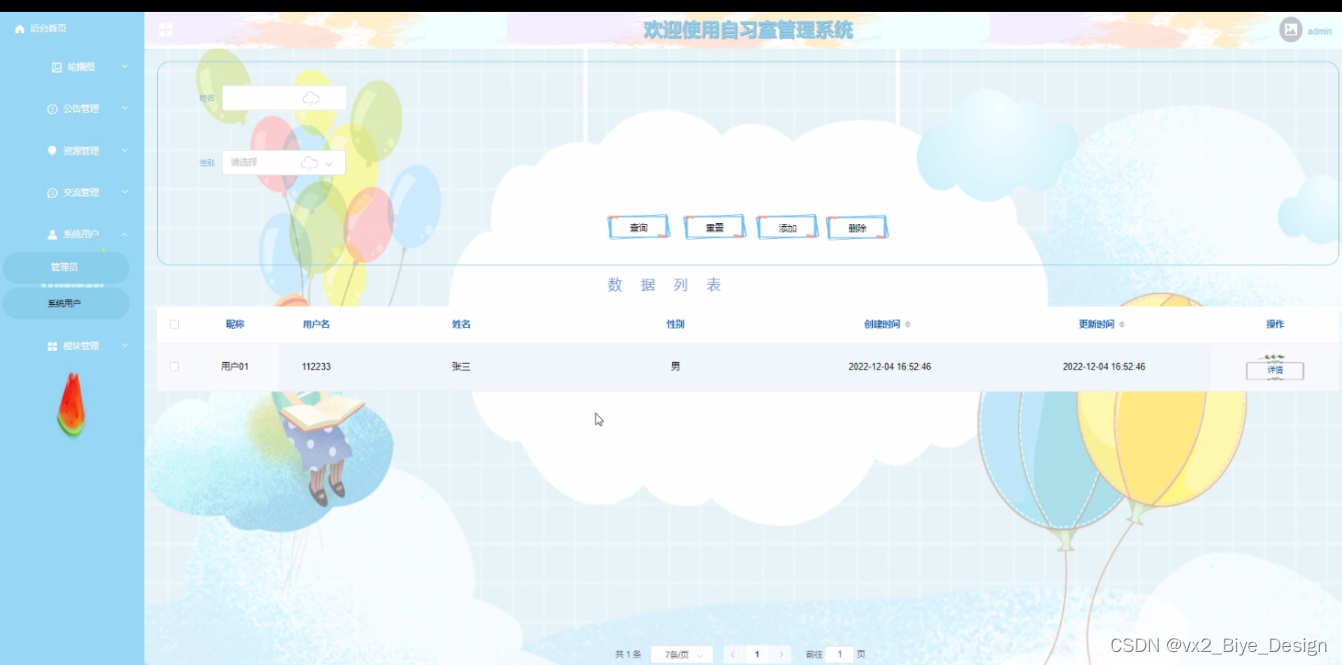Viewport: 1342px width, 665px height.
Task: Click the 更新时间 column header
Action: [1096, 324]
